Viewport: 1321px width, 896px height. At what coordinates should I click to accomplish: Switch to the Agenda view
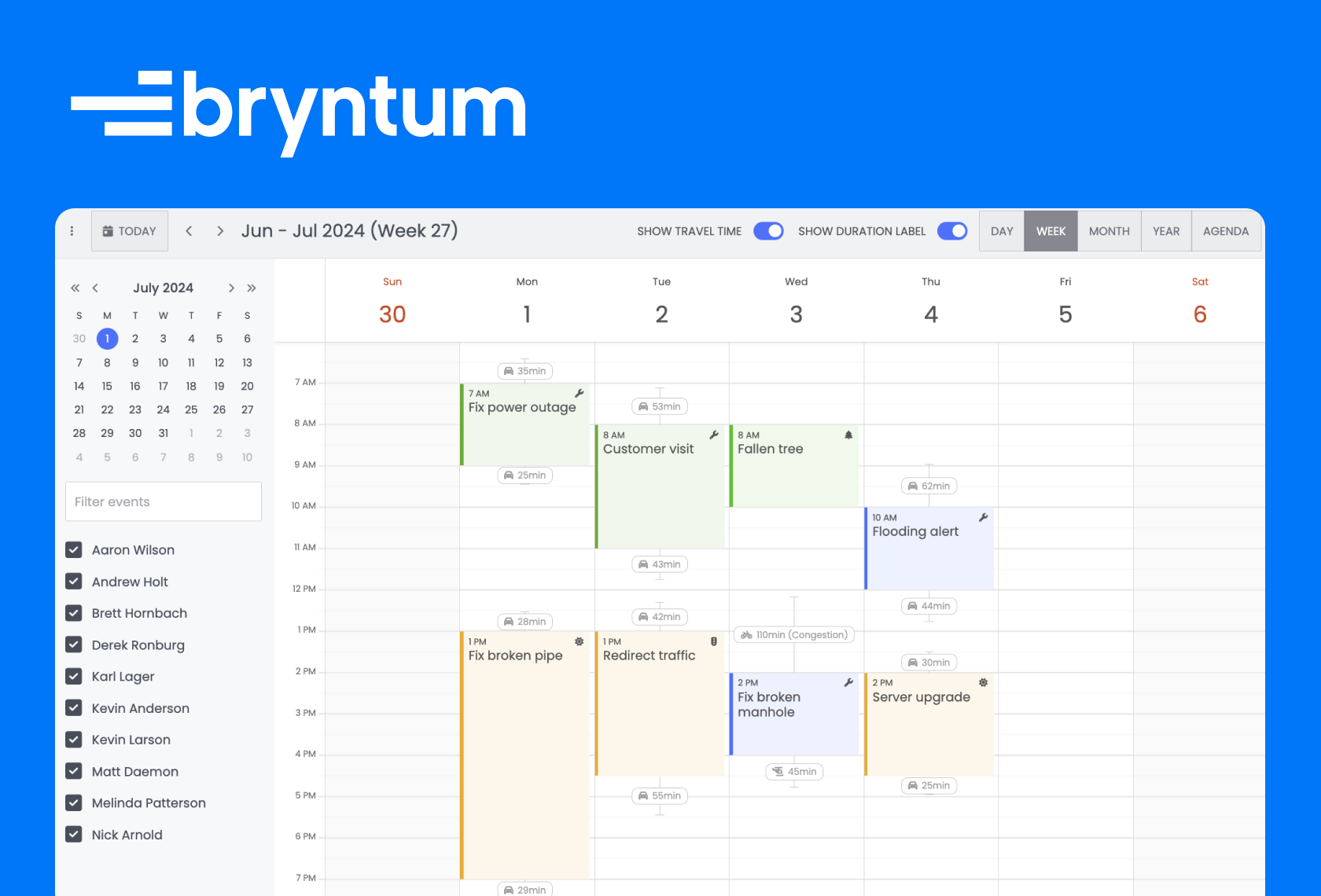tap(1226, 231)
